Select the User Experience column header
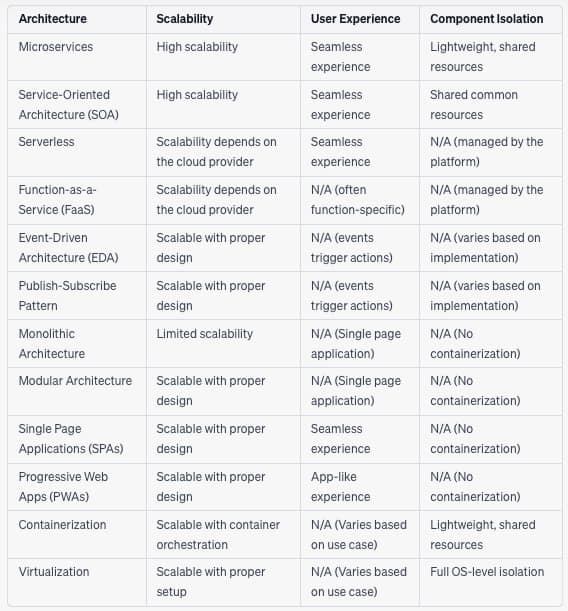The width and height of the screenshot is (568, 611). click(355, 19)
